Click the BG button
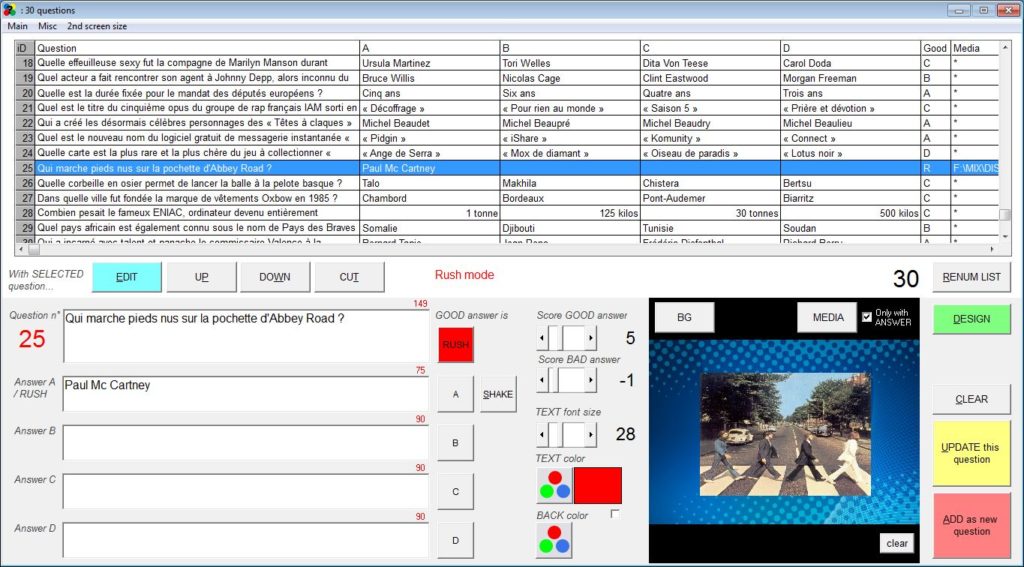The height and width of the screenshot is (567, 1024). 684,317
